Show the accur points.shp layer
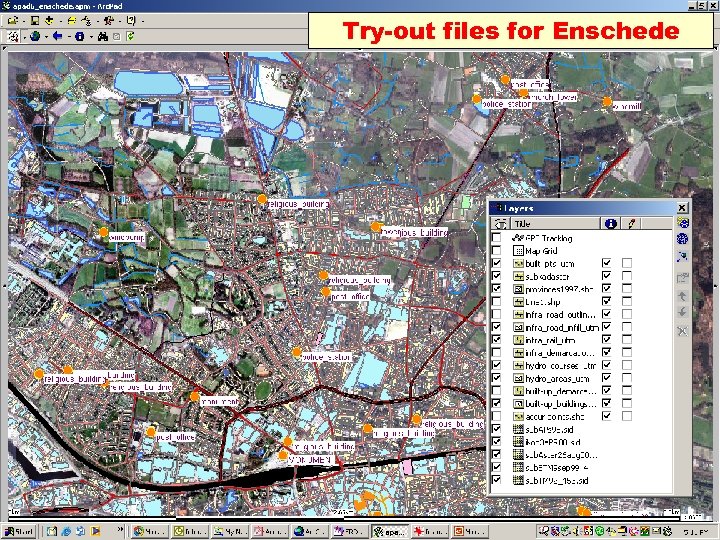Image resolution: width=720 pixels, height=540 pixels. point(496,416)
